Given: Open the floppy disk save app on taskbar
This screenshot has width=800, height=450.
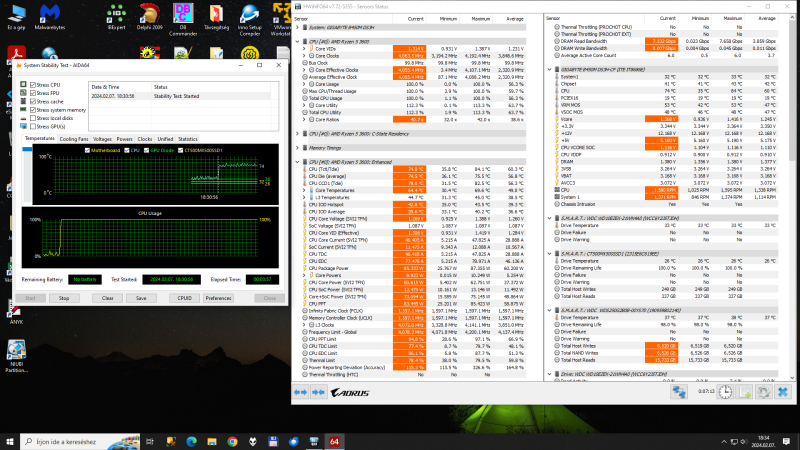Looking at the screenshot, I should (x=273, y=441).
